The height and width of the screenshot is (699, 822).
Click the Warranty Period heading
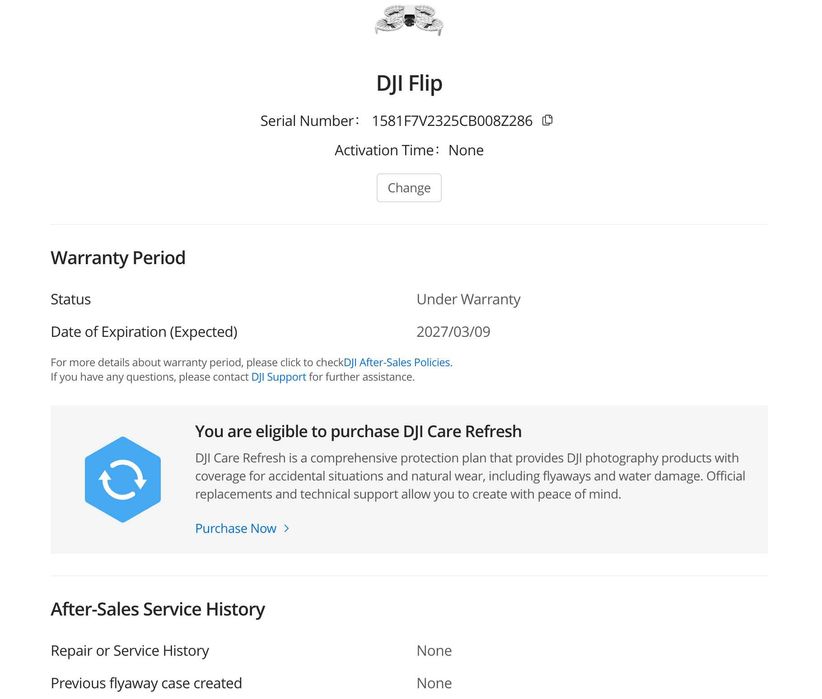[118, 258]
